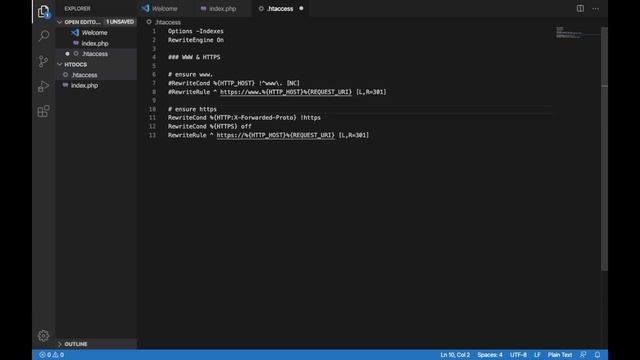The height and width of the screenshot is (360, 640).
Task: Click the Ln 10, Col 2 status entry
Action: click(x=455, y=355)
